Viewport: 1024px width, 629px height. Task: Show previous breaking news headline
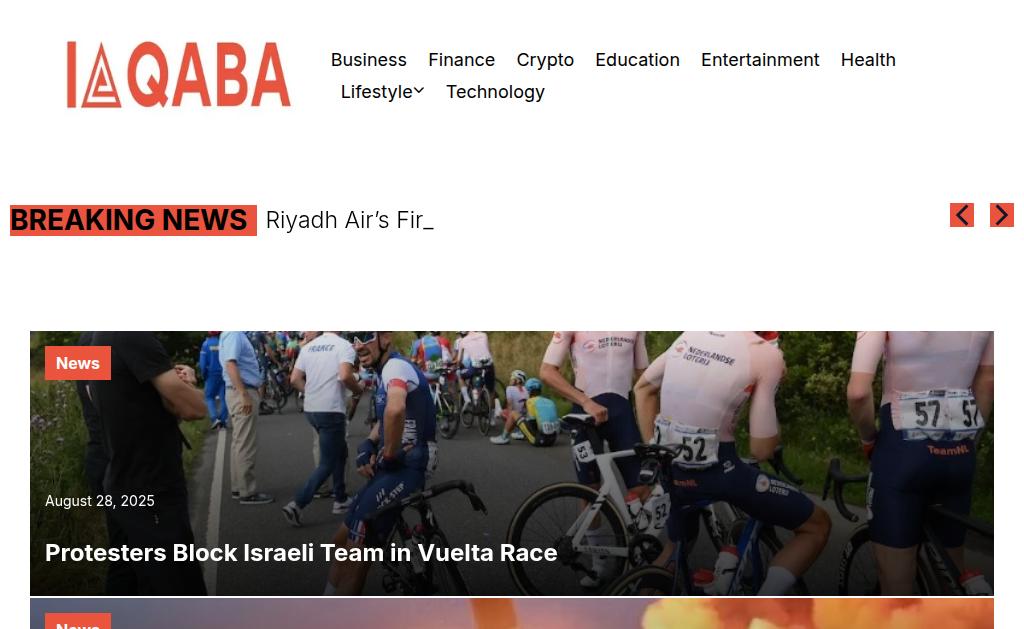click(x=961, y=215)
